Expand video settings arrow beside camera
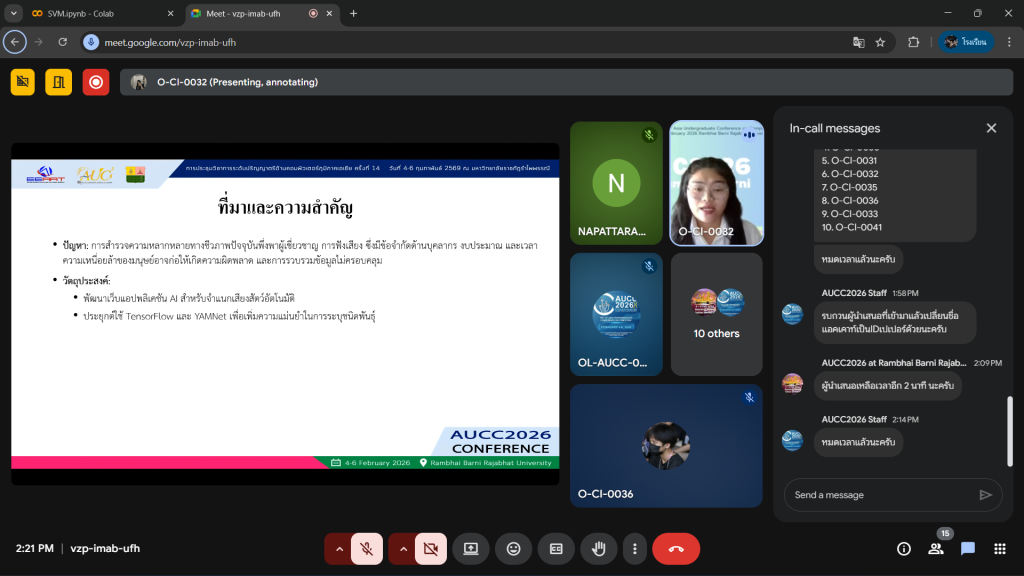The height and width of the screenshot is (576, 1024). 403,548
